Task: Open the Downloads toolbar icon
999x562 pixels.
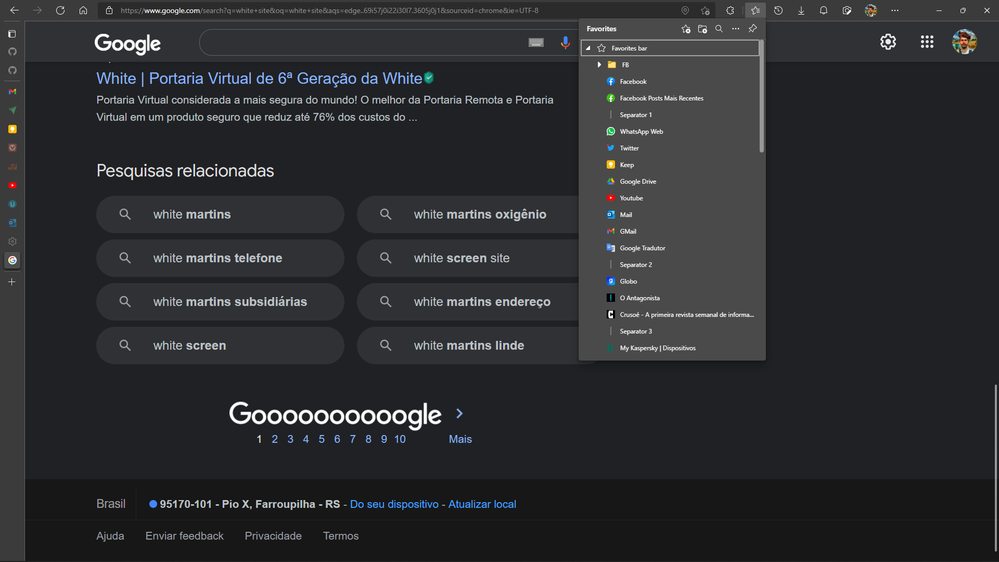Action: coord(801,10)
